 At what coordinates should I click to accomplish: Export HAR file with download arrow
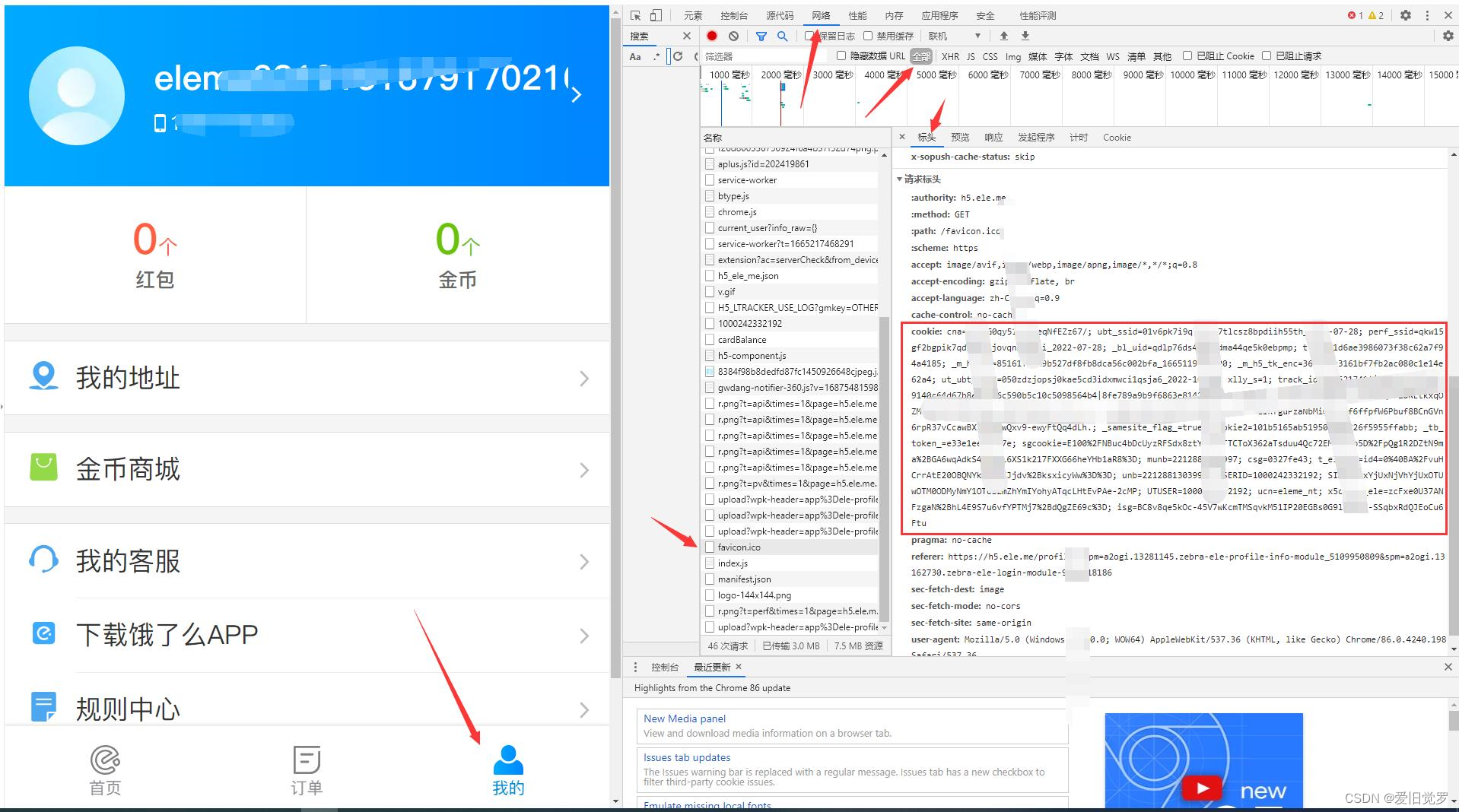click(1025, 36)
